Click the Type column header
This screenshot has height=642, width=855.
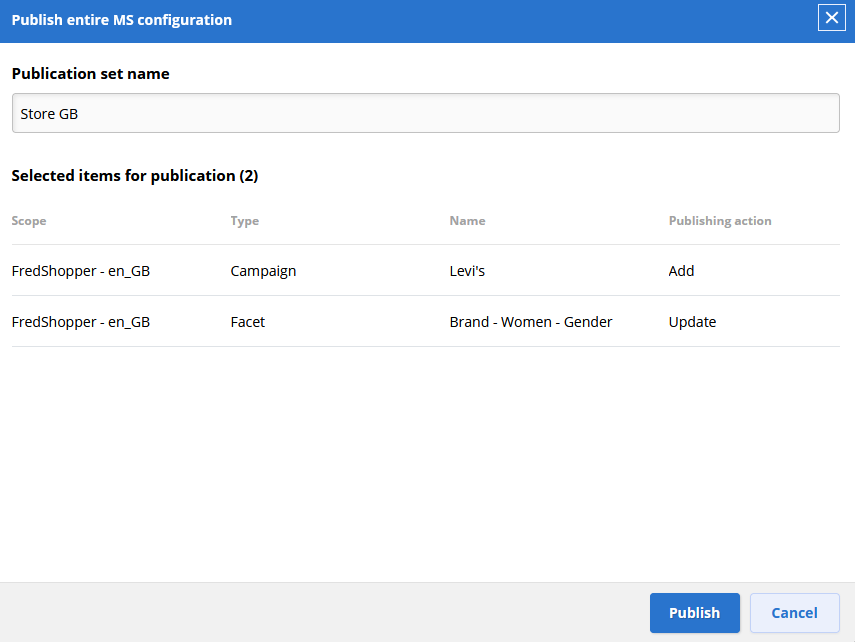[x=245, y=221]
